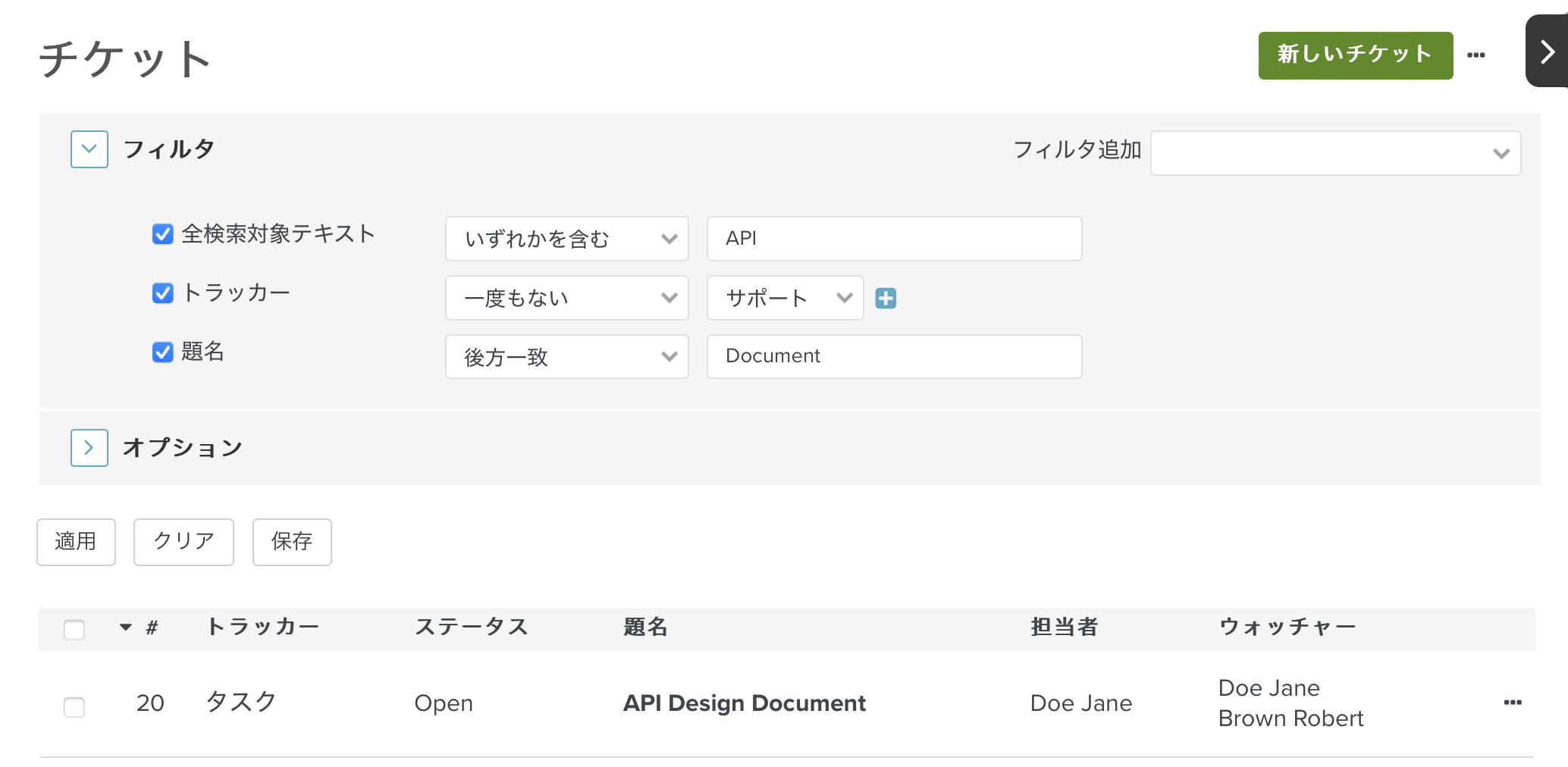The image size is (1568, 767).
Task: Open assignee Doe Jane's profile
Action: [1081, 703]
